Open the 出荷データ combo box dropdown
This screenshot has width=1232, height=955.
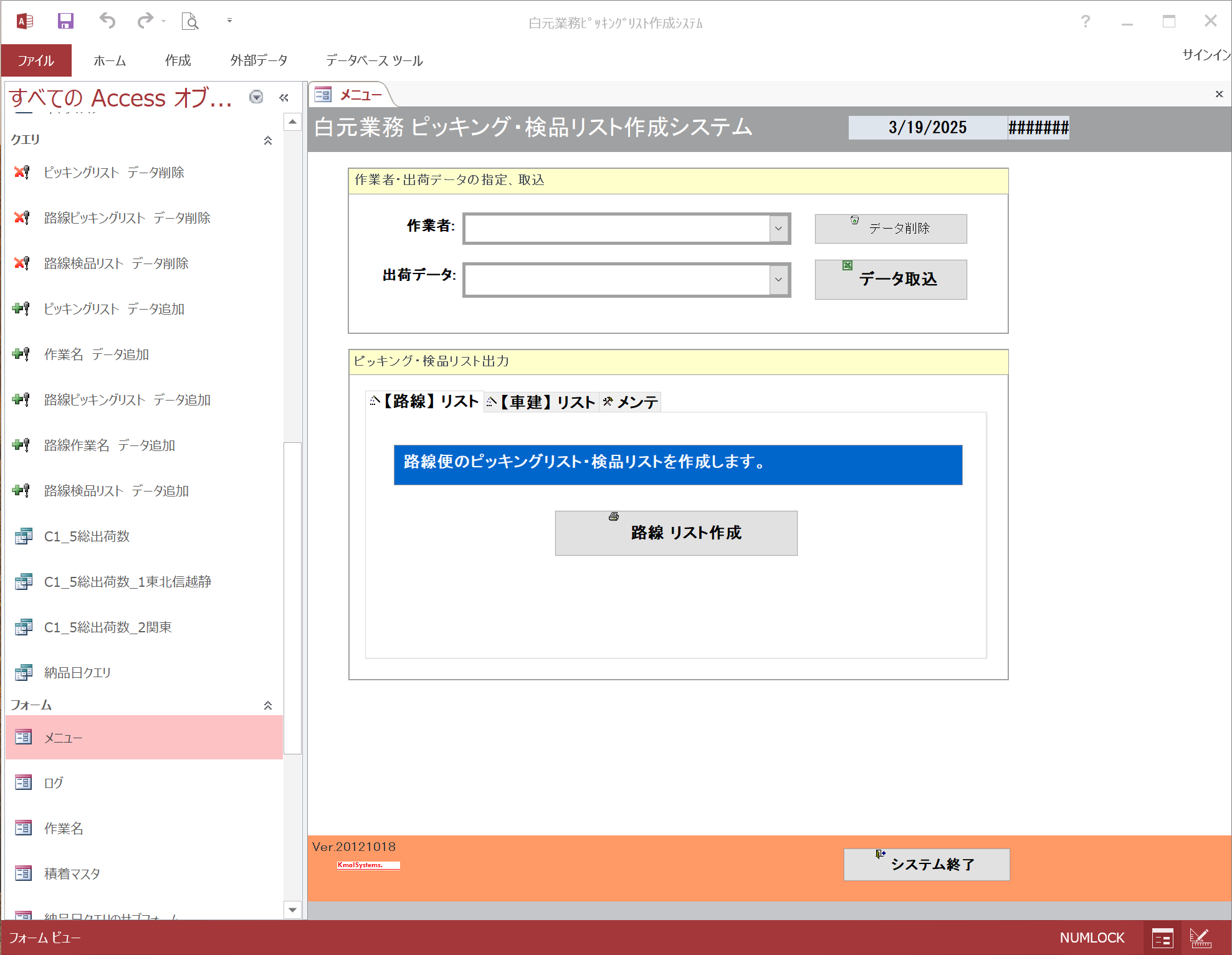[778, 280]
